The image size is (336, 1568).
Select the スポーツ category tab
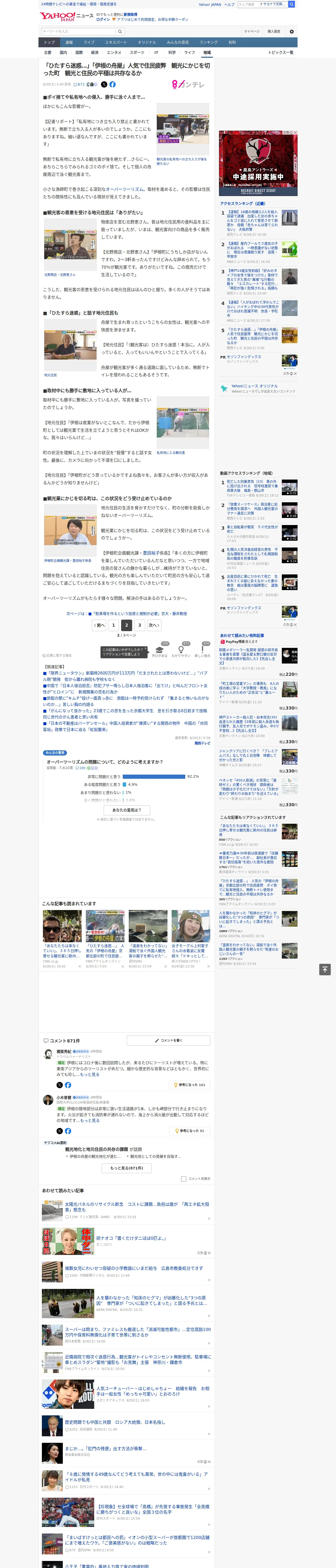[x=137, y=52]
